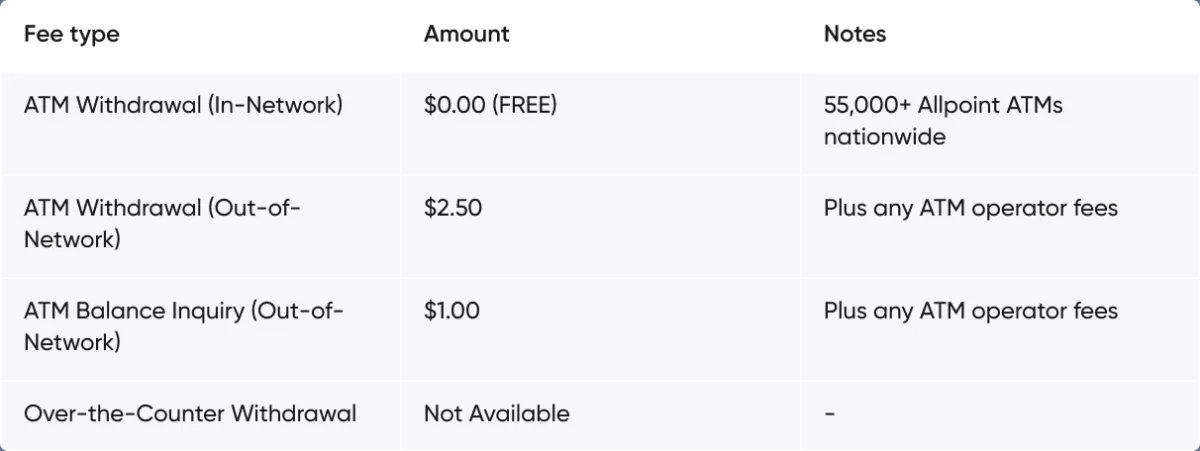The image size is (1200, 451).
Task: Click the word "nationwide" in Notes
Action: (x=884, y=136)
